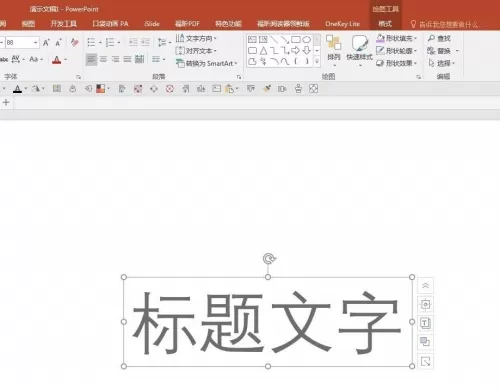Open the 排列 arrange menu

coord(334,50)
